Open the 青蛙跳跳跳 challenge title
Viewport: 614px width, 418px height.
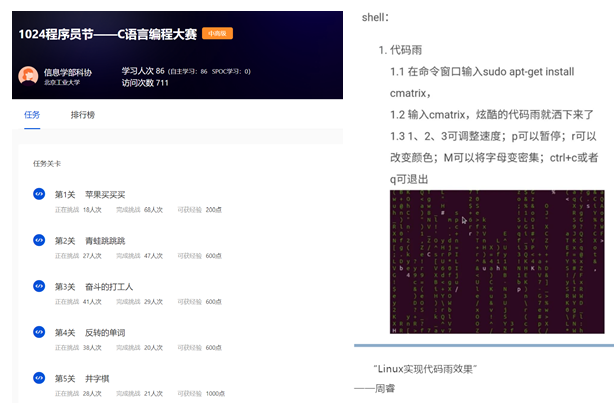(103, 240)
